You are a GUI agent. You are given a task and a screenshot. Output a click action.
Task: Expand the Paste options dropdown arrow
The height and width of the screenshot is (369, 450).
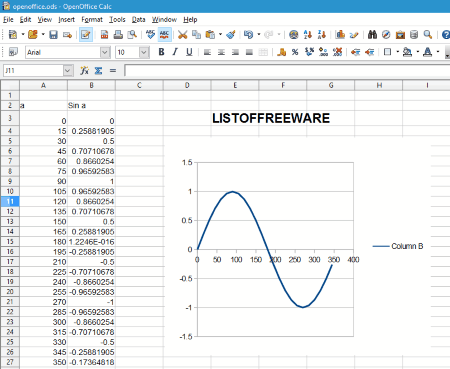coord(220,34)
